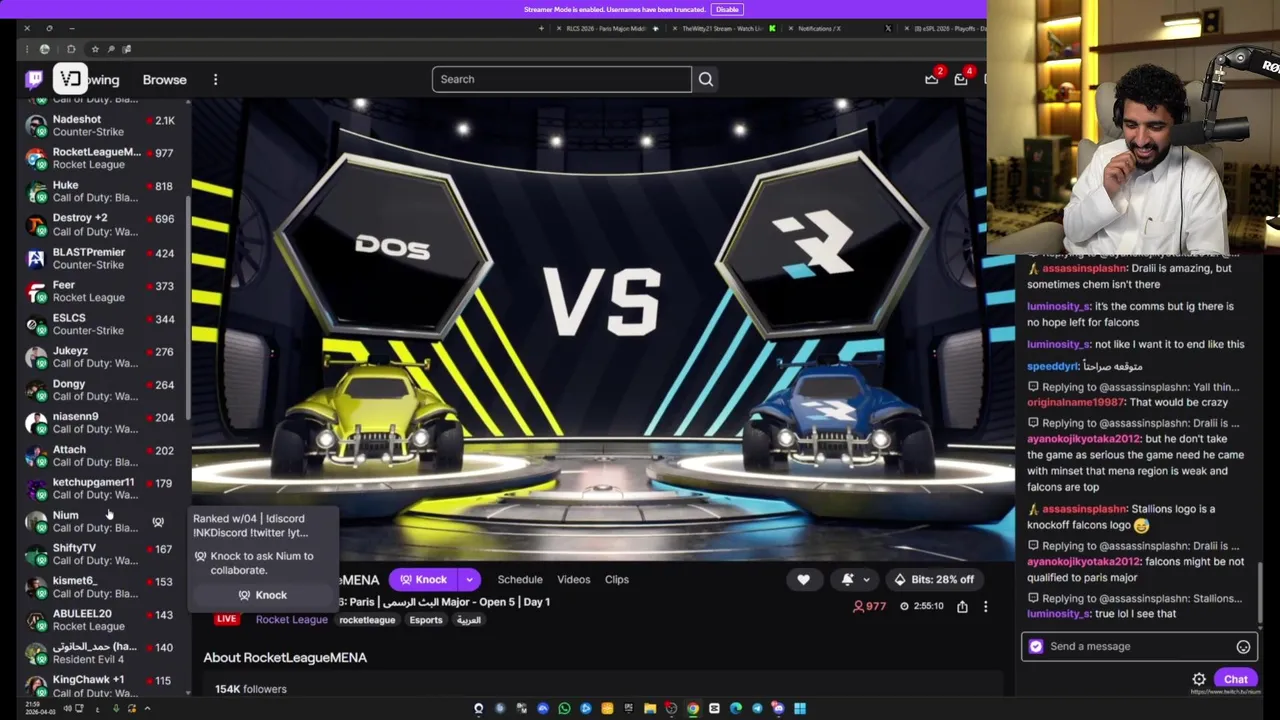Open a new browser tab with plus icon
This screenshot has width=1280, height=720.
[x=542, y=28]
